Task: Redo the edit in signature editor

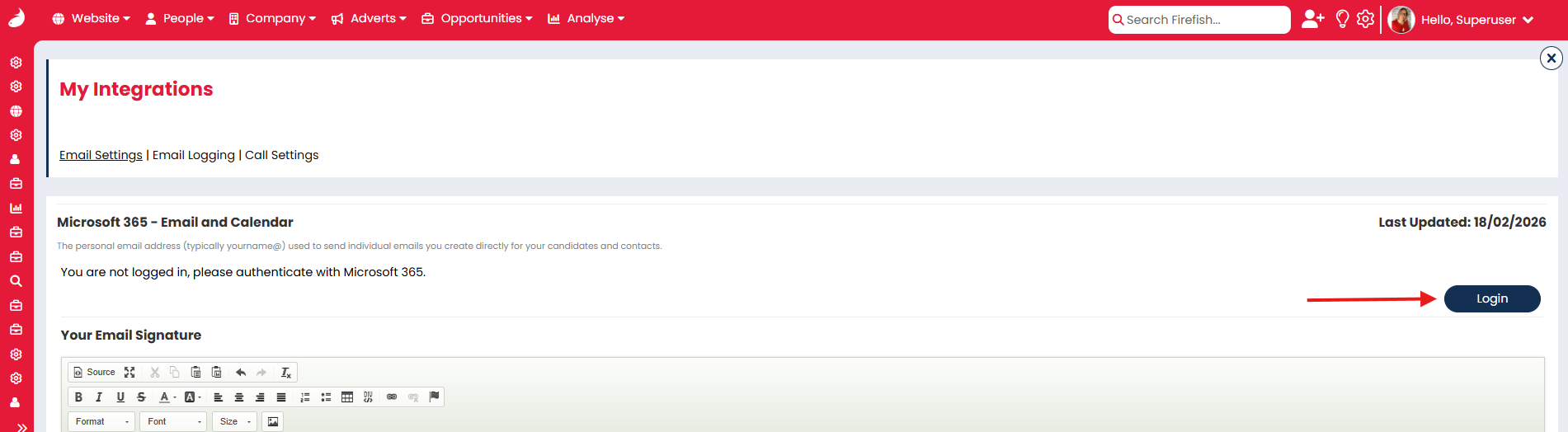Action: [261, 373]
